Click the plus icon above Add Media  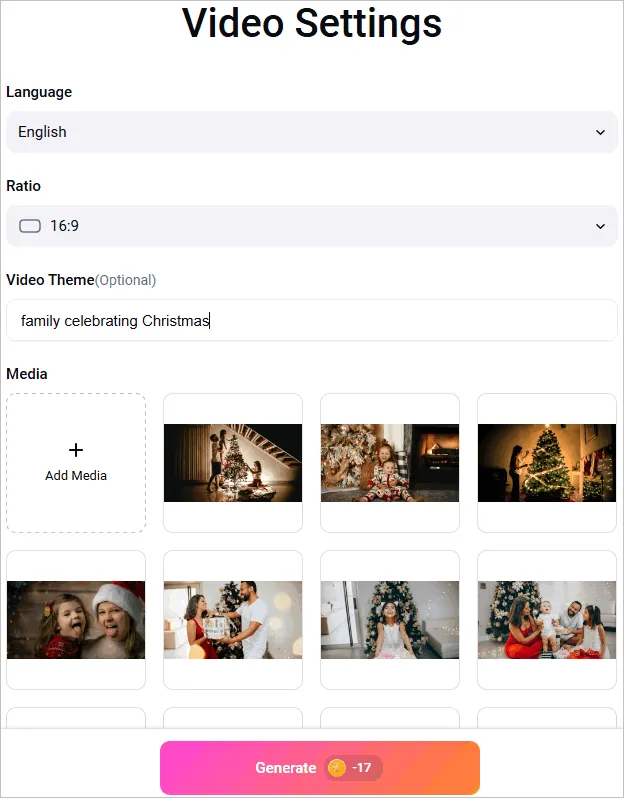[x=76, y=450]
